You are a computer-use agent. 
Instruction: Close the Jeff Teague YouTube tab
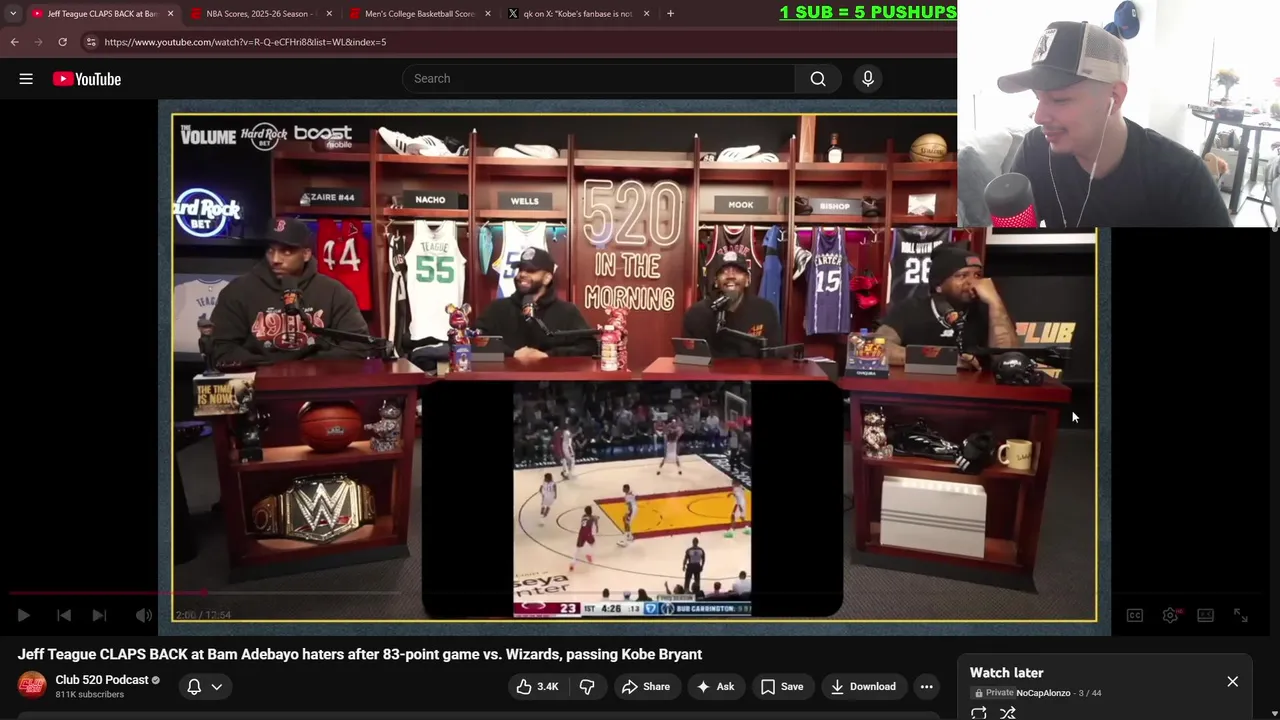[x=170, y=14]
